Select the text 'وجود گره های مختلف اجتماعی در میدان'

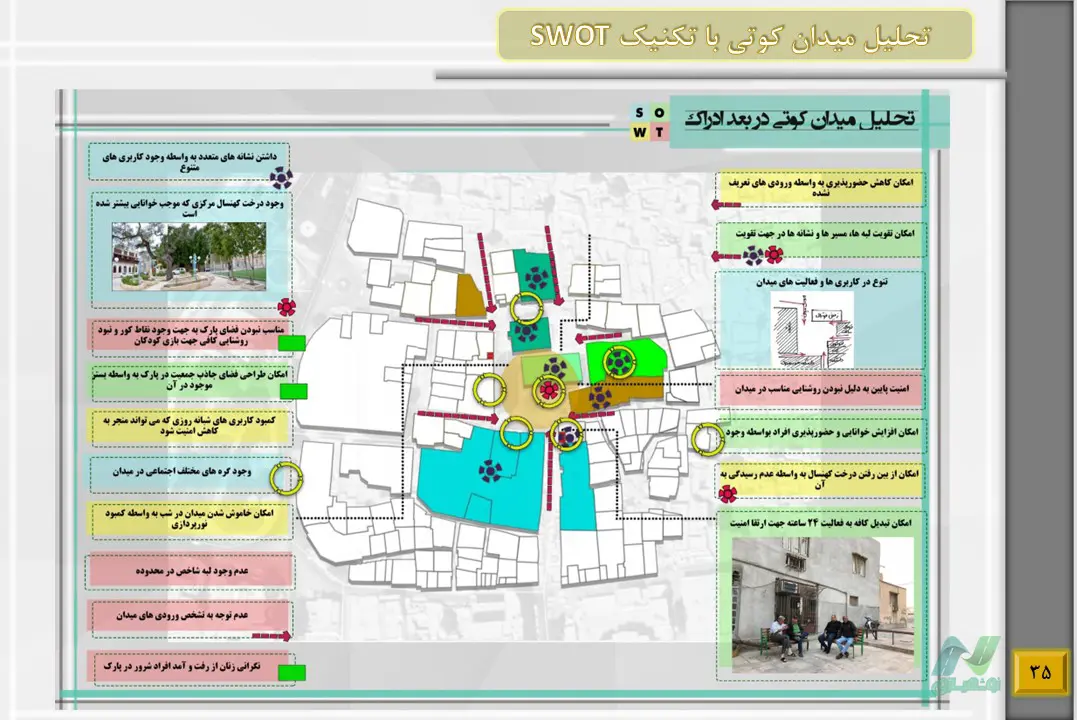(x=182, y=471)
